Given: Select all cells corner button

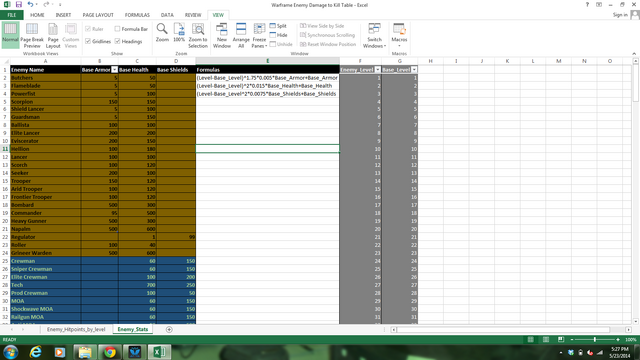Looking at the screenshot, I should (x=5, y=61).
